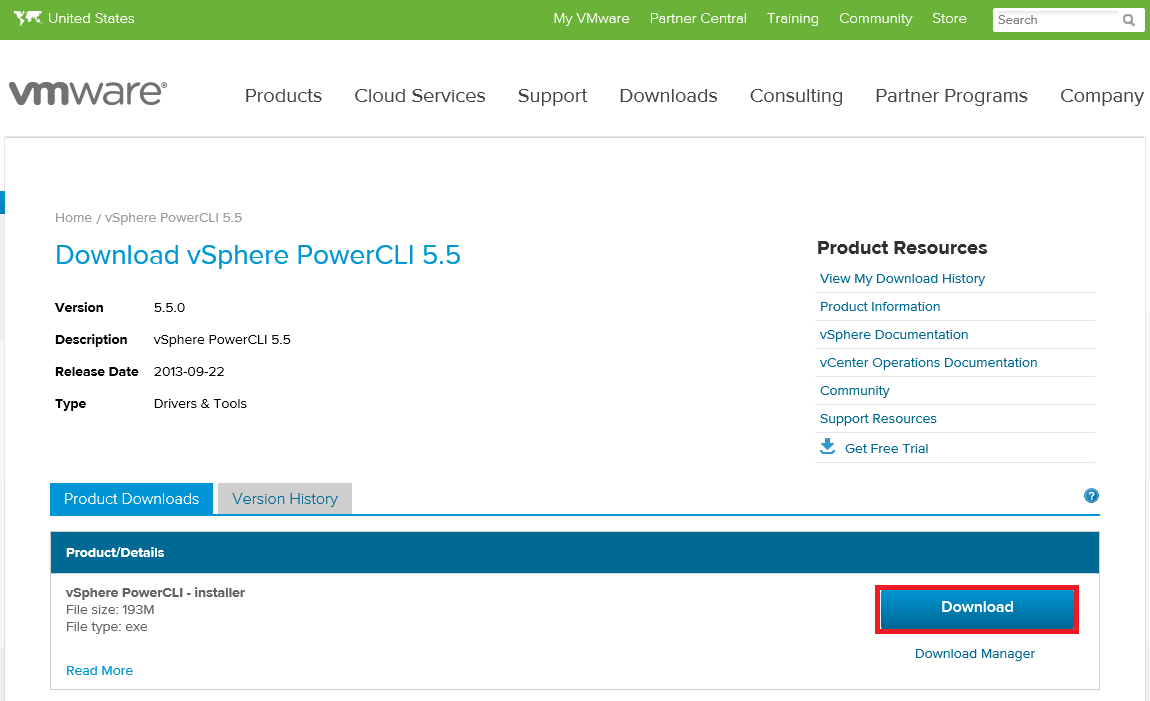Open vSphere Documentation
Image resolution: width=1150 pixels, height=701 pixels.
pyautogui.click(x=893, y=334)
